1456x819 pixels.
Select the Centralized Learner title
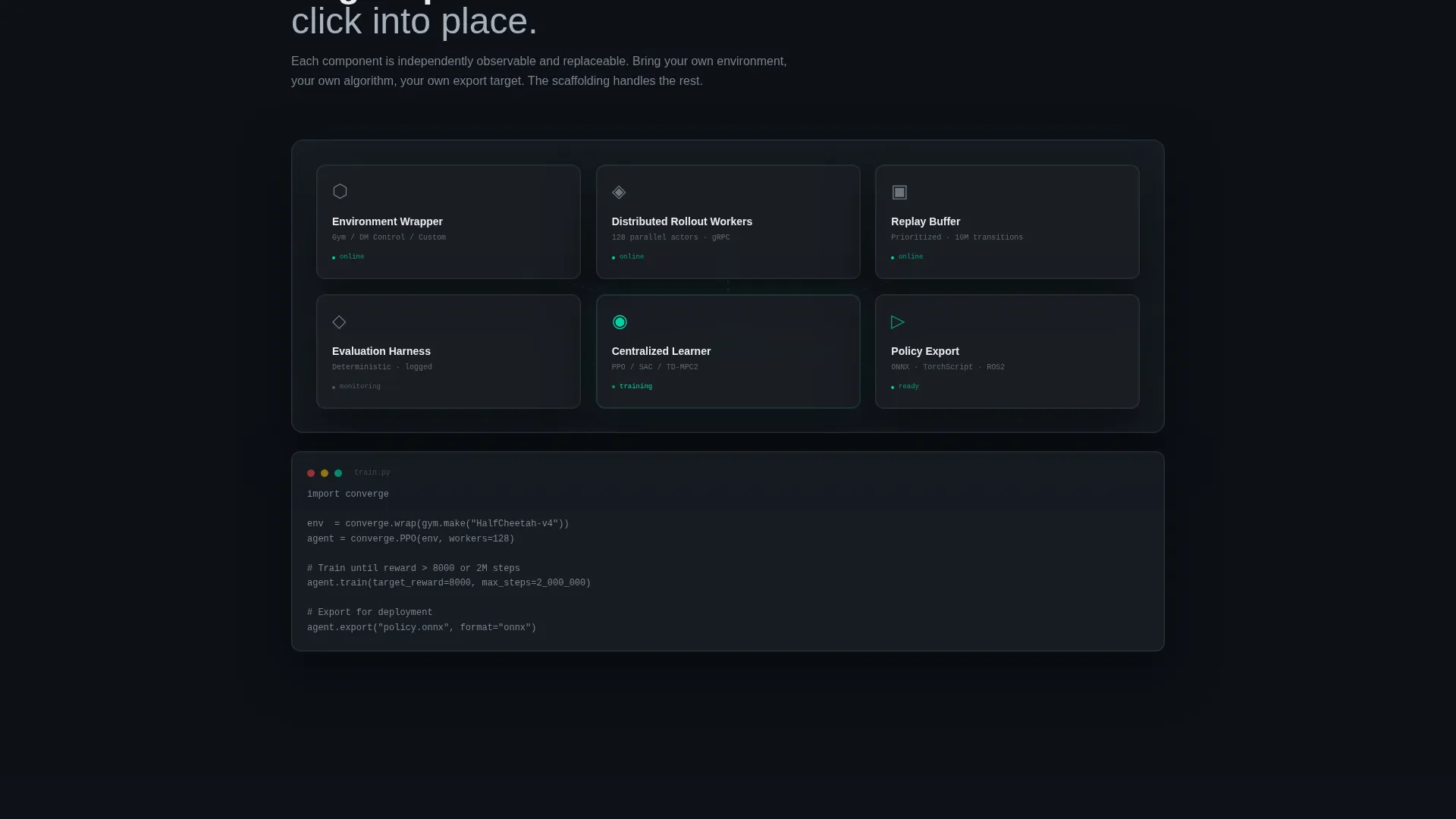(x=661, y=351)
